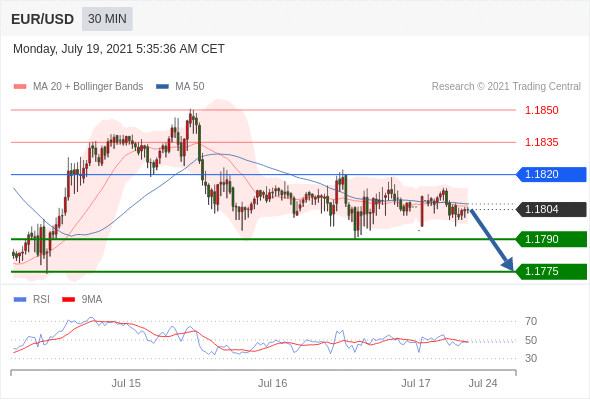Click the Research © 2021 Trading Central credit

[506, 87]
